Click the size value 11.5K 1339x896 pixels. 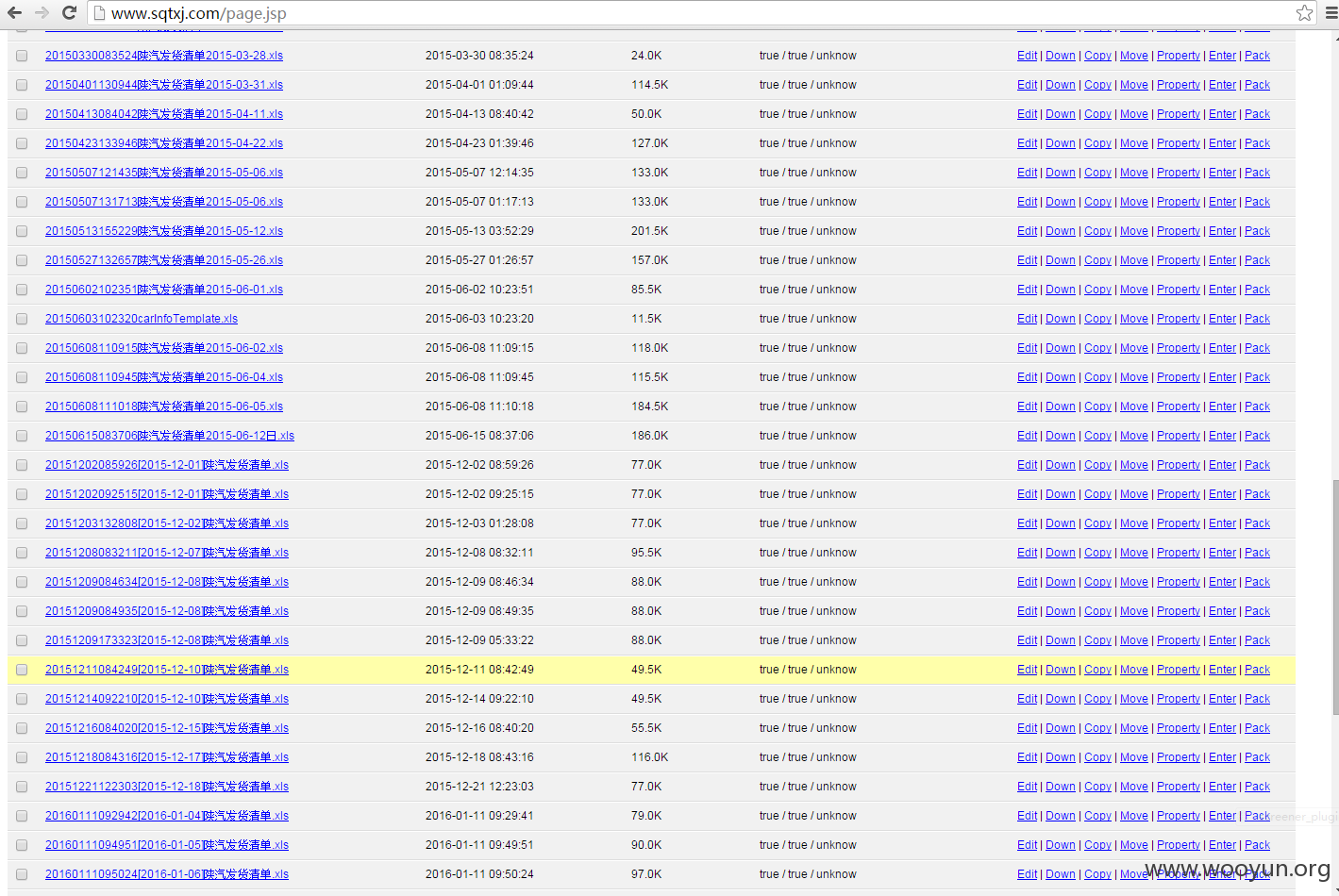pyautogui.click(x=646, y=319)
